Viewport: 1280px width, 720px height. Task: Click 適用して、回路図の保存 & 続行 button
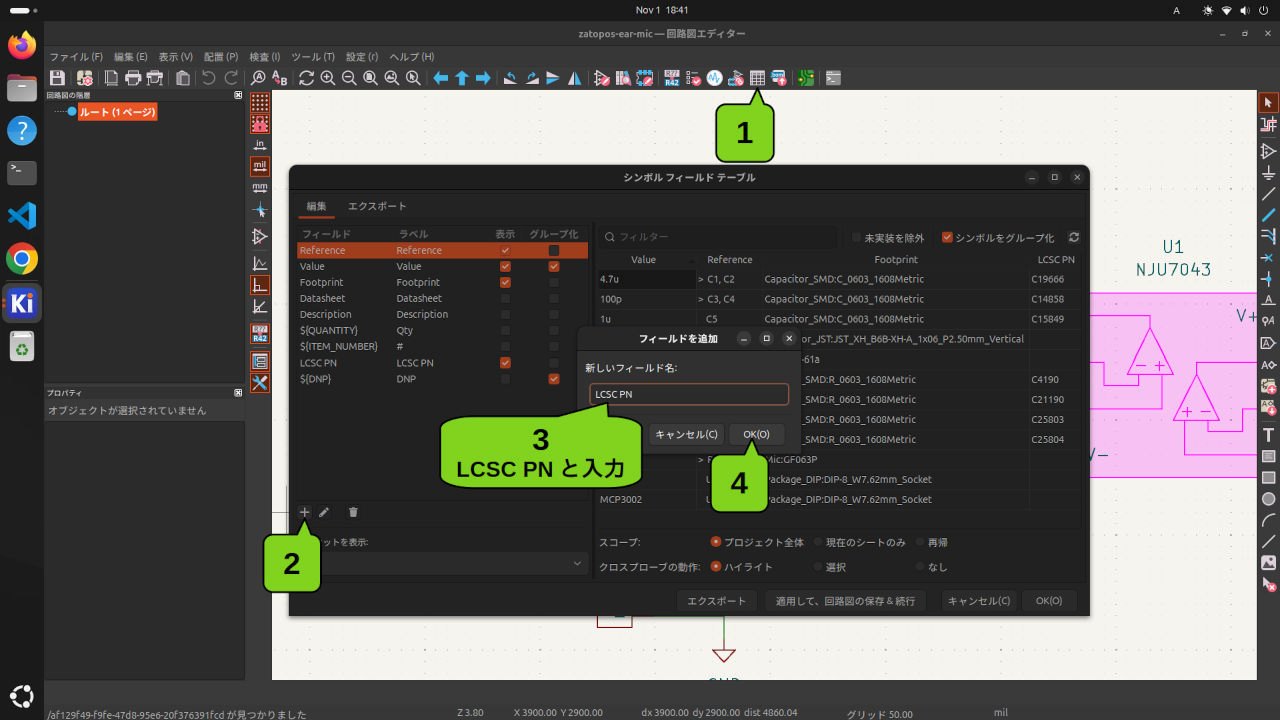coord(845,601)
